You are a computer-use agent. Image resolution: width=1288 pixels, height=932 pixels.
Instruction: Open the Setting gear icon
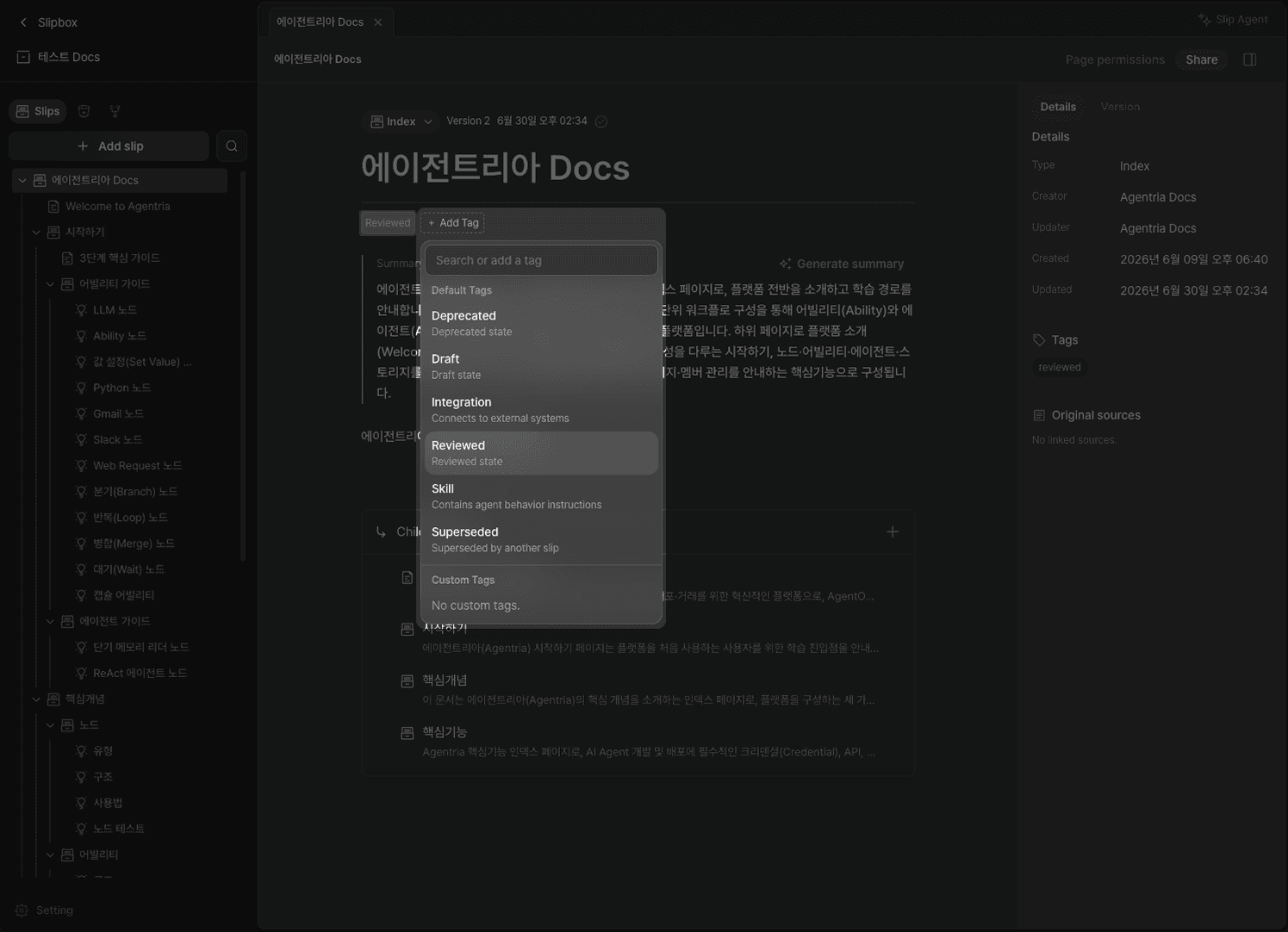(x=22, y=910)
